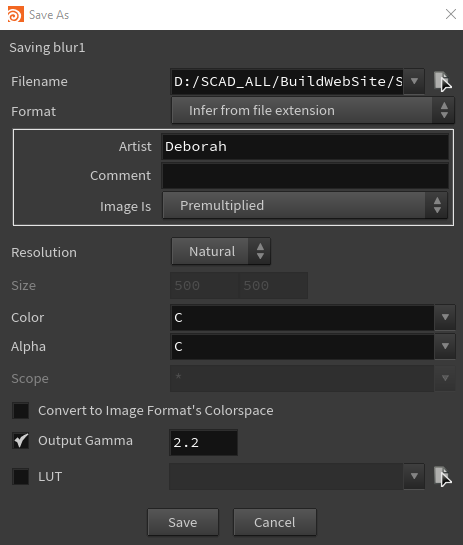Expand the Color plane dropdown arrow
The width and height of the screenshot is (463, 545).
[x=445, y=317]
